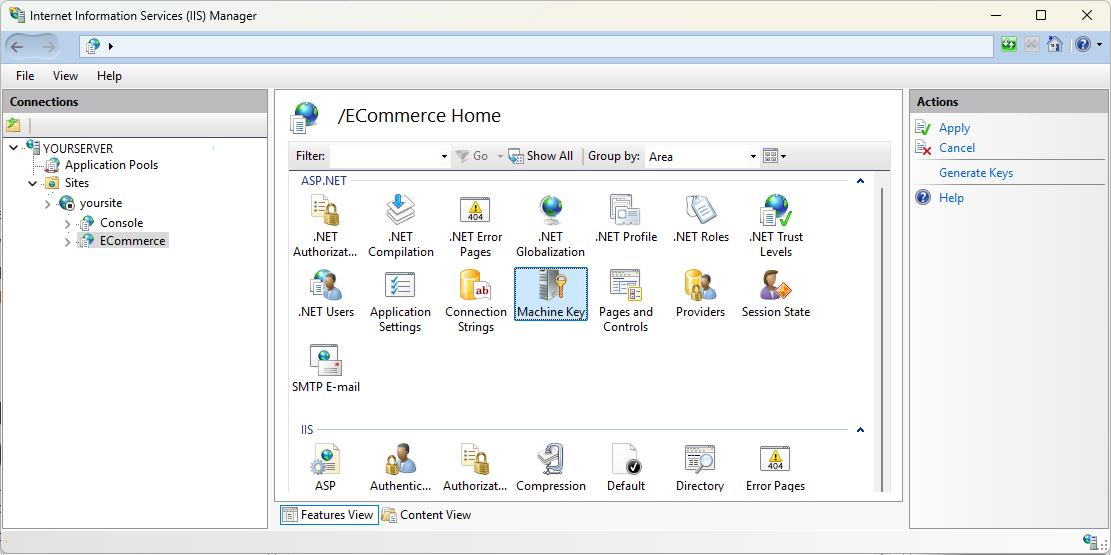Click Apply in the Actions pane
Image resolution: width=1111 pixels, height=555 pixels.
[954, 128]
